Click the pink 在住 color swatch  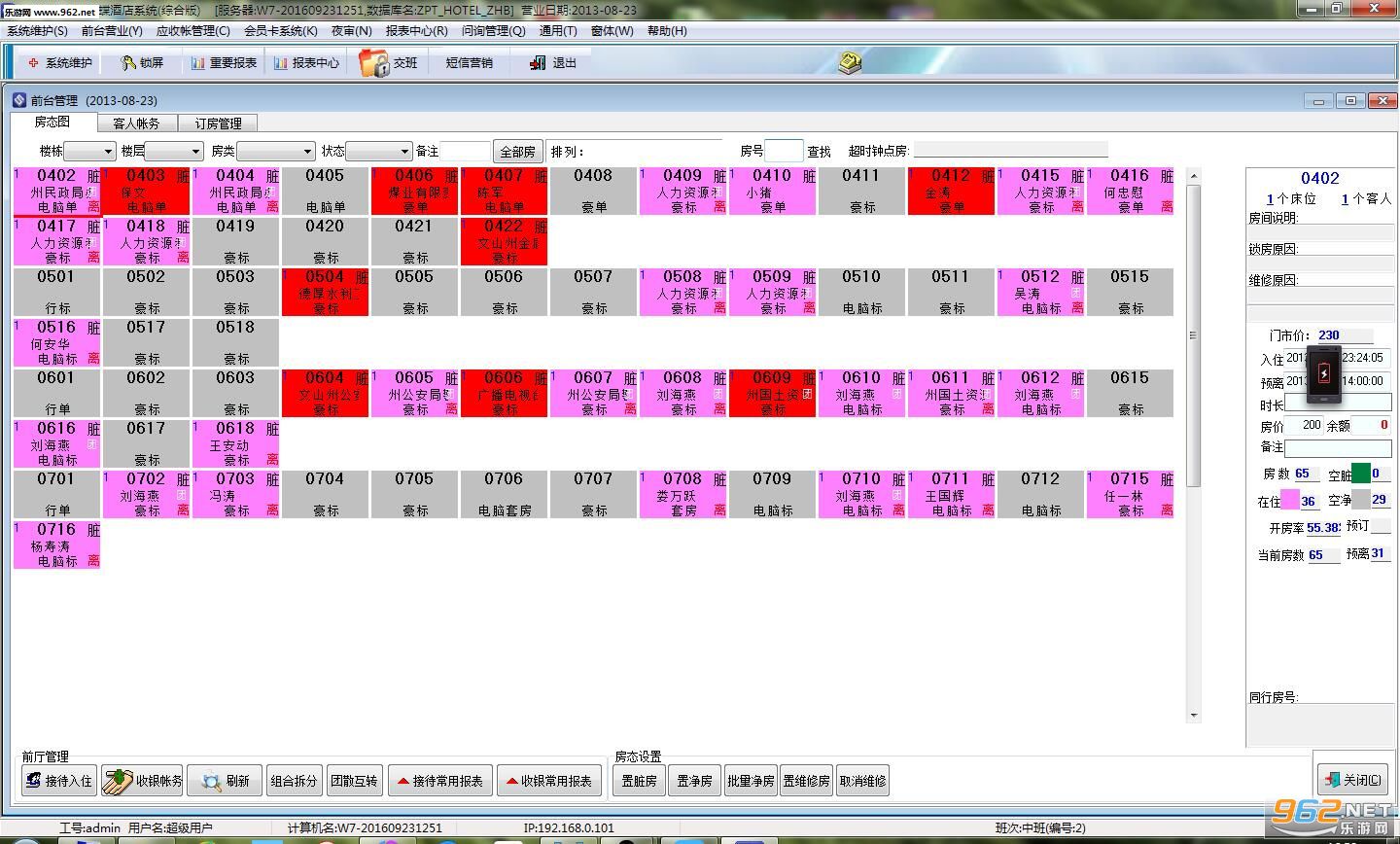1290,500
